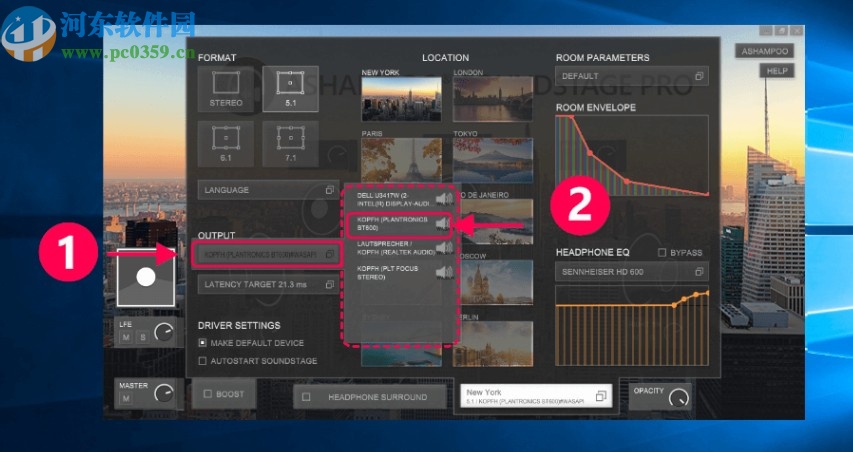Viewport: 853px width, 452px height.
Task: Select the London location thumbnail
Action: [x=493, y=98]
